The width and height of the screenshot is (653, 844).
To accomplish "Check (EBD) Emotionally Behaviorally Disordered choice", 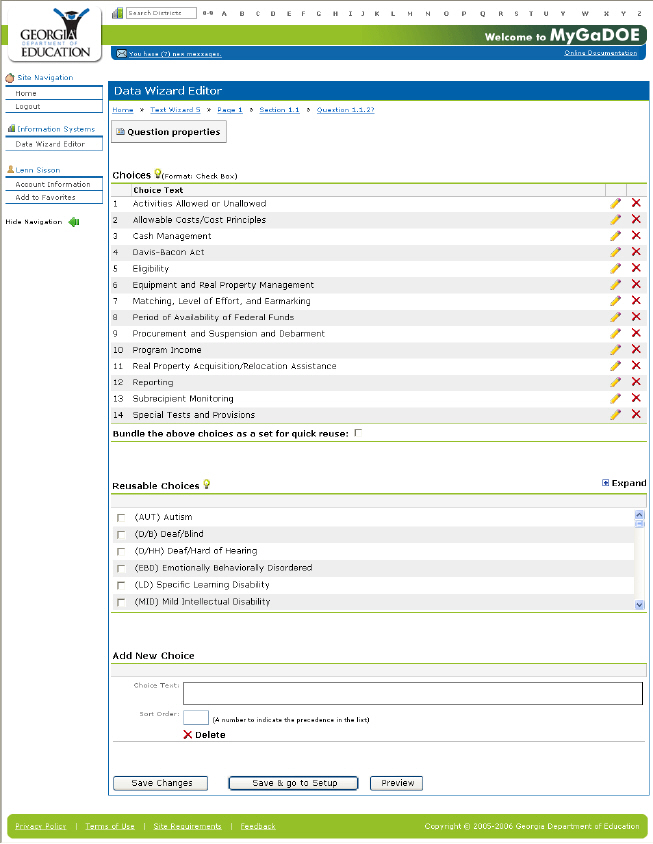I will (121, 568).
